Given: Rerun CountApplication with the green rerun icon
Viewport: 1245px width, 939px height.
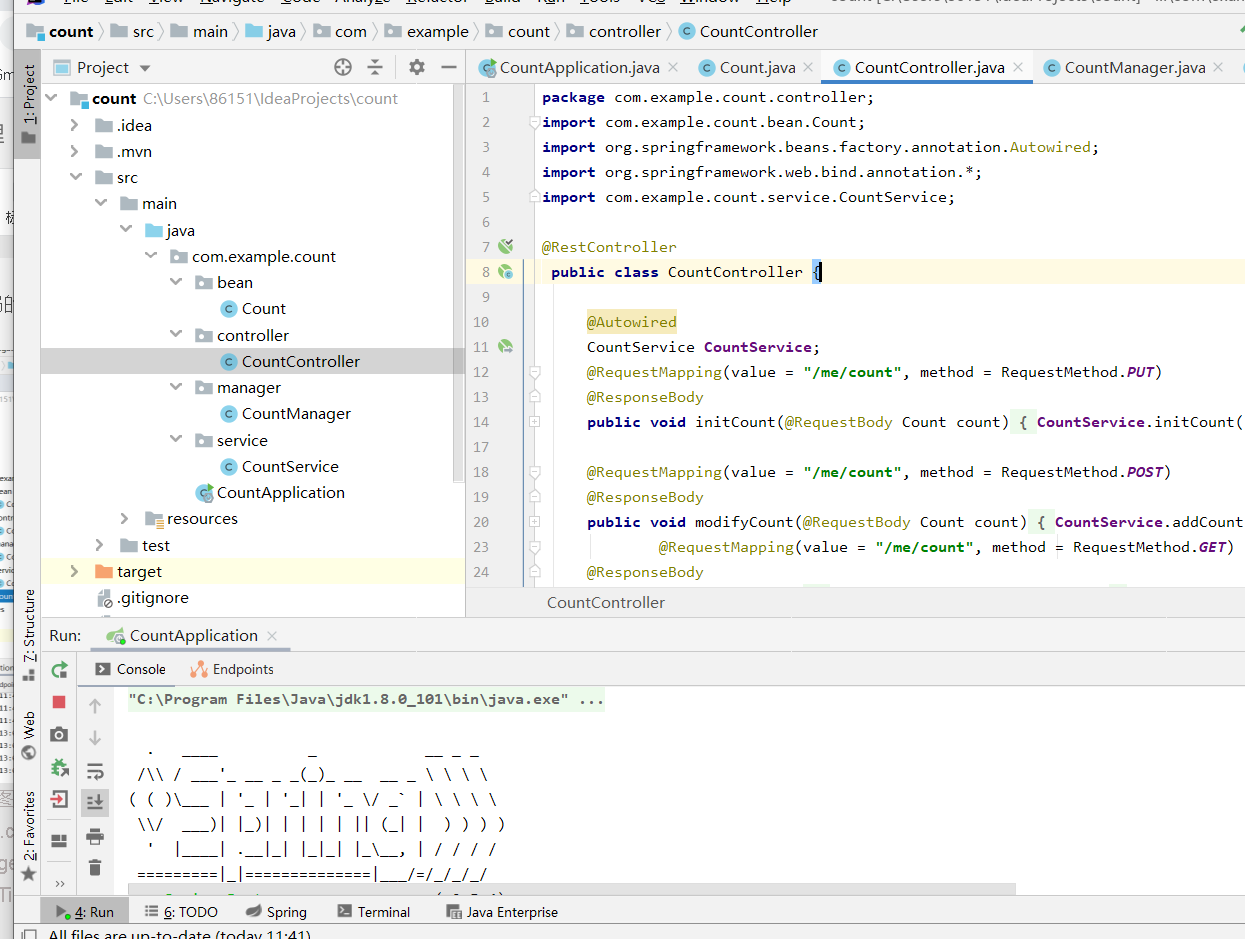Looking at the screenshot, I should coord(59,670).
